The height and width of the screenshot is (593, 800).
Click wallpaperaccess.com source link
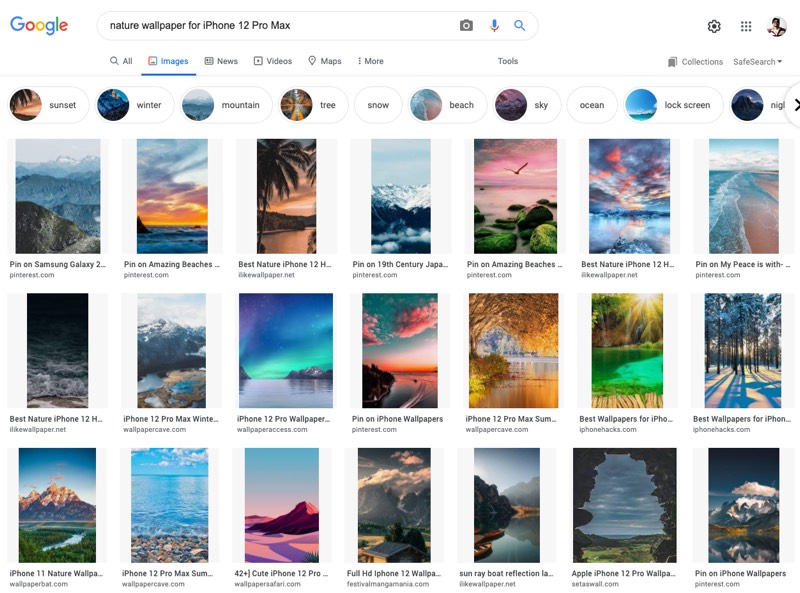click(272, 430)
